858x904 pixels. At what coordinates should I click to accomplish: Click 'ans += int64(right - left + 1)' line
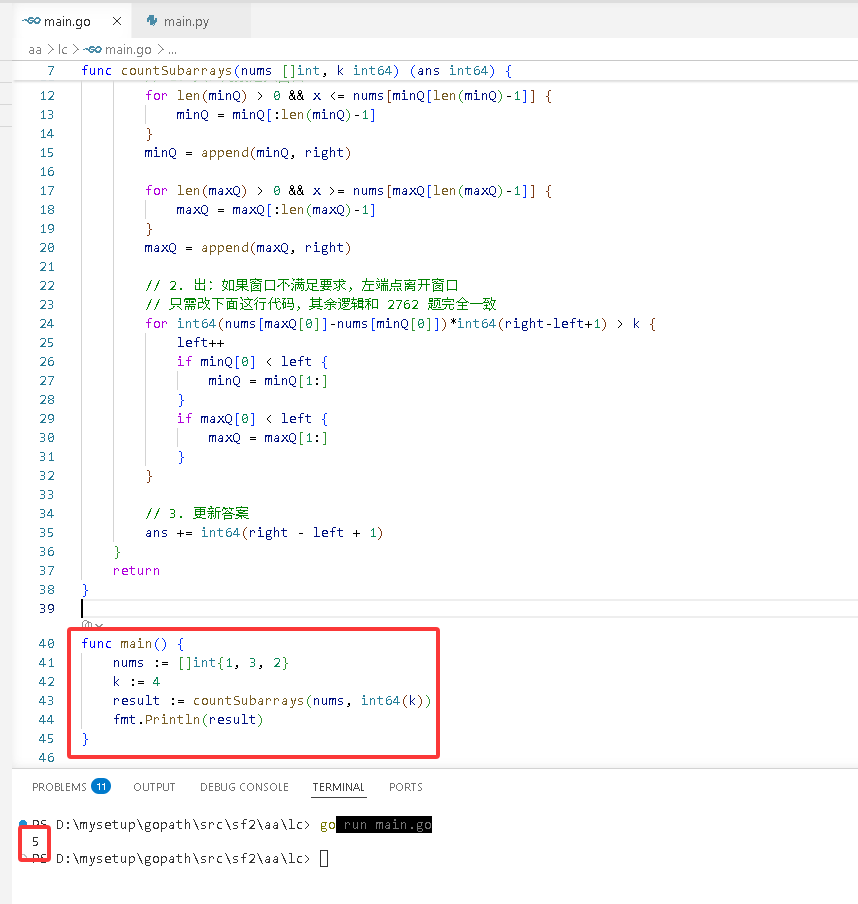[264, 532]
